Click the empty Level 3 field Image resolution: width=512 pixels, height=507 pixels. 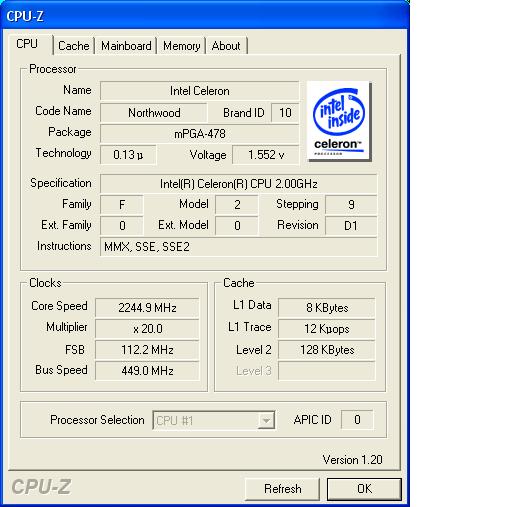tap(327, 371)
